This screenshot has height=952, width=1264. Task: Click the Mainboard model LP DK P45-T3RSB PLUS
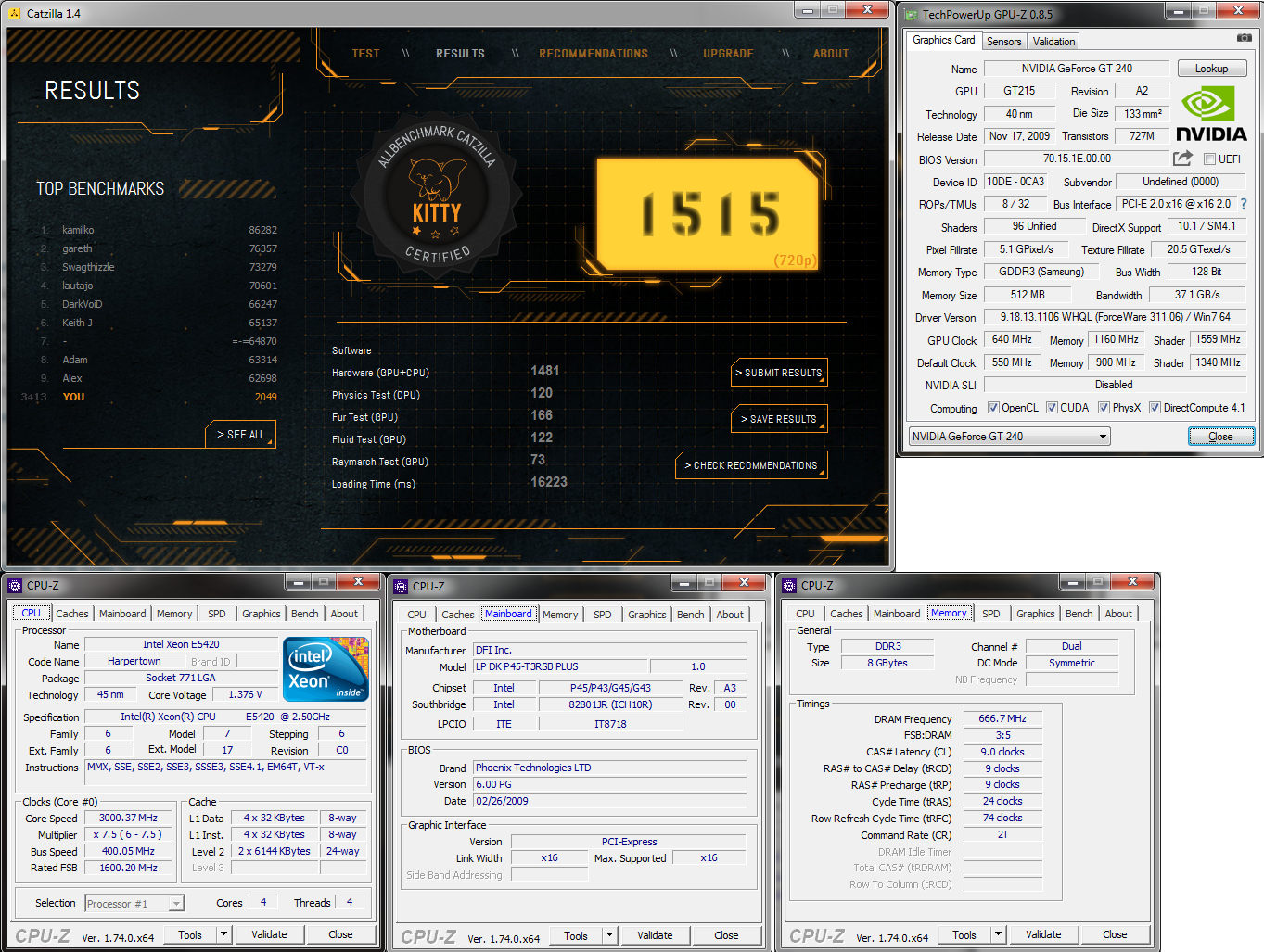coord(560,666)
